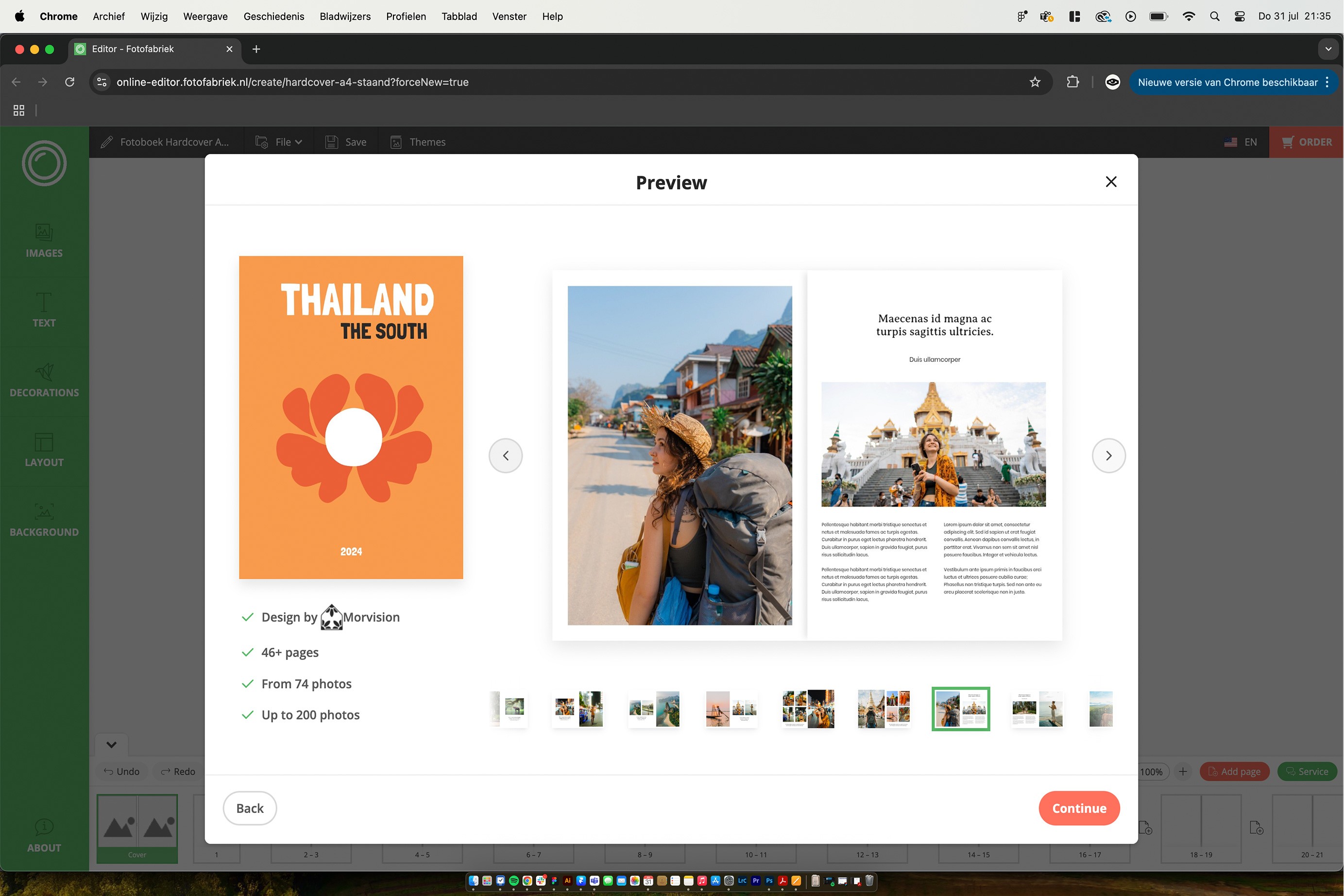Click the Thailand cover preview image
This screenshot has width=1344, height=896.
pos(351,417)
